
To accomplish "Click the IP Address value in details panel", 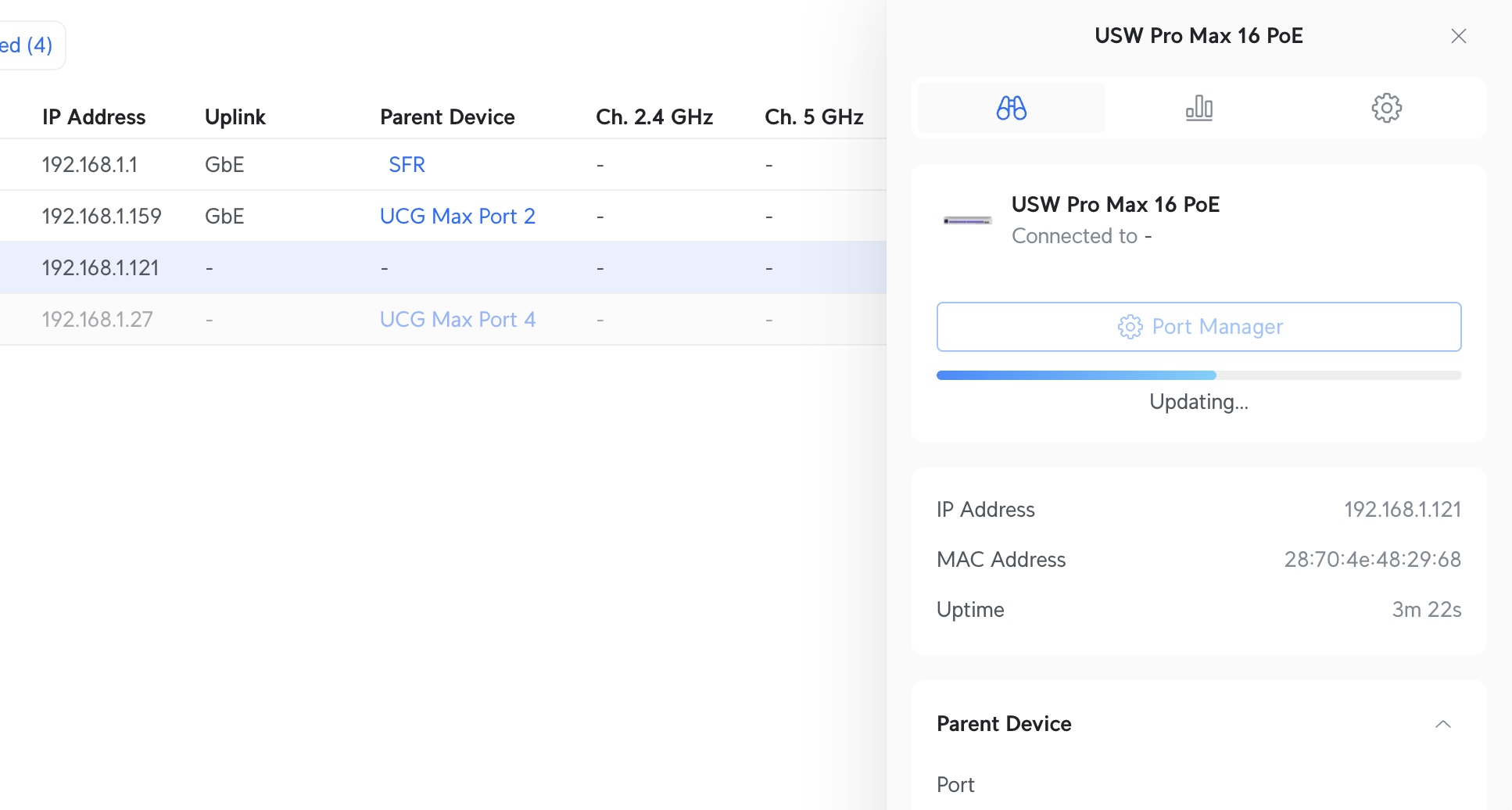I will click(1403, 510).
